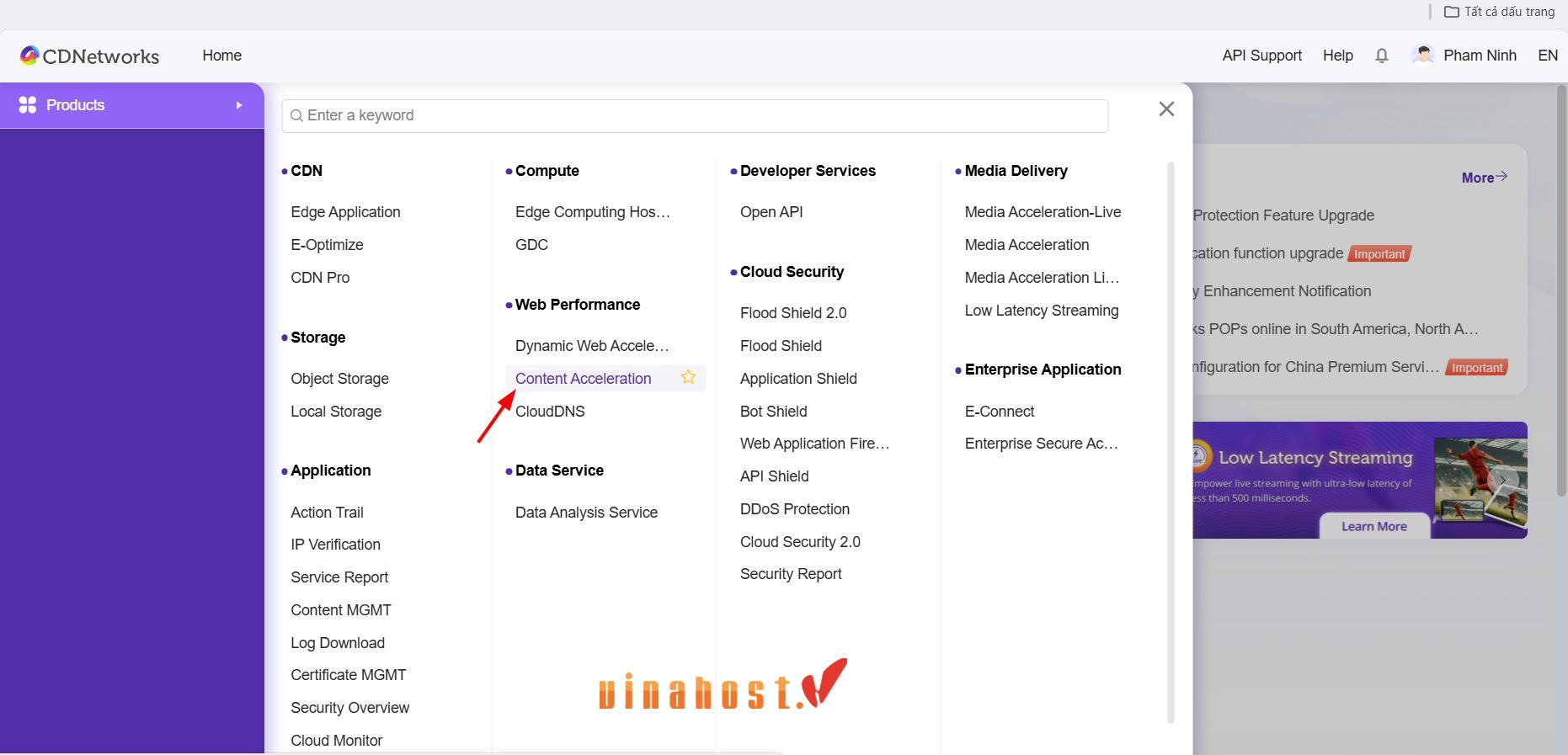
Task: Open Service Report under Application
Action: pyautogui.click(x=339, y=577)
